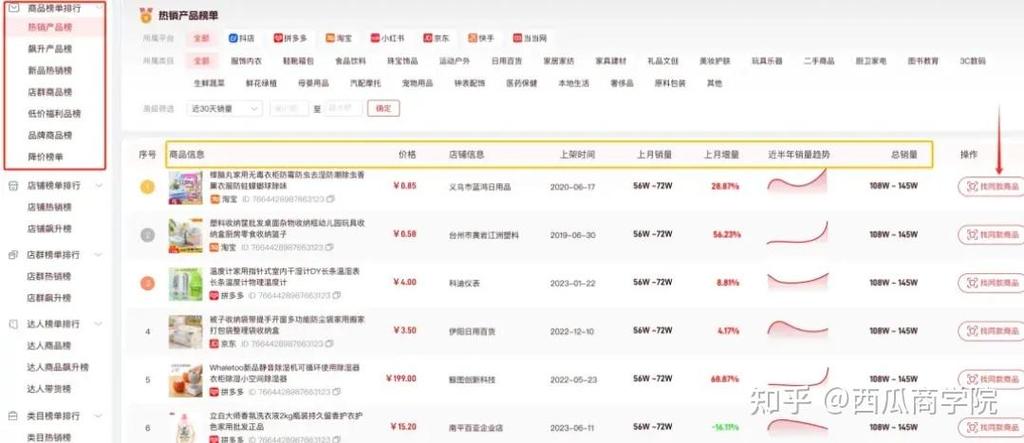Click the 确定 confirm button
The image size is (1024, 443).
[383, 108]
